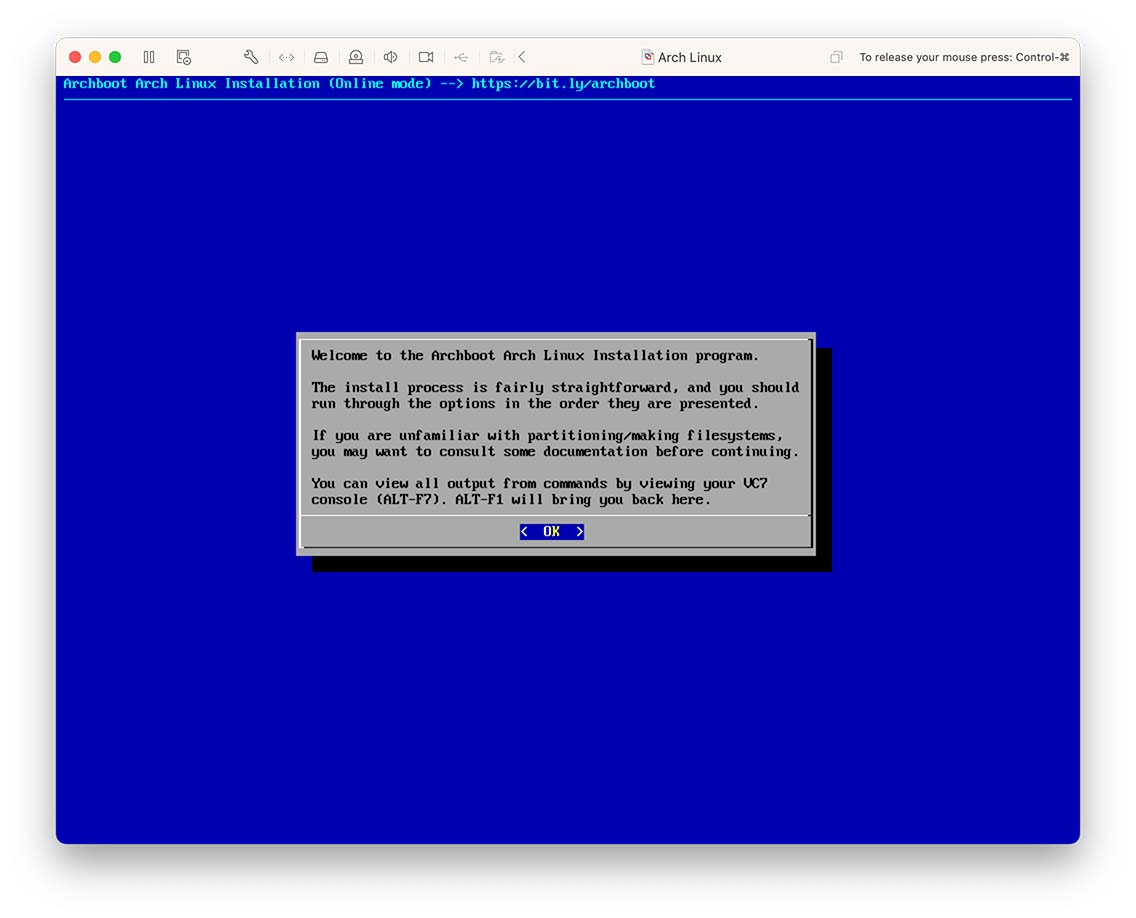Click the 'Archboot Arch Linux Installation (Online mode)' header
This screenshot has height=918, width=1136.
tap(247, 84)
